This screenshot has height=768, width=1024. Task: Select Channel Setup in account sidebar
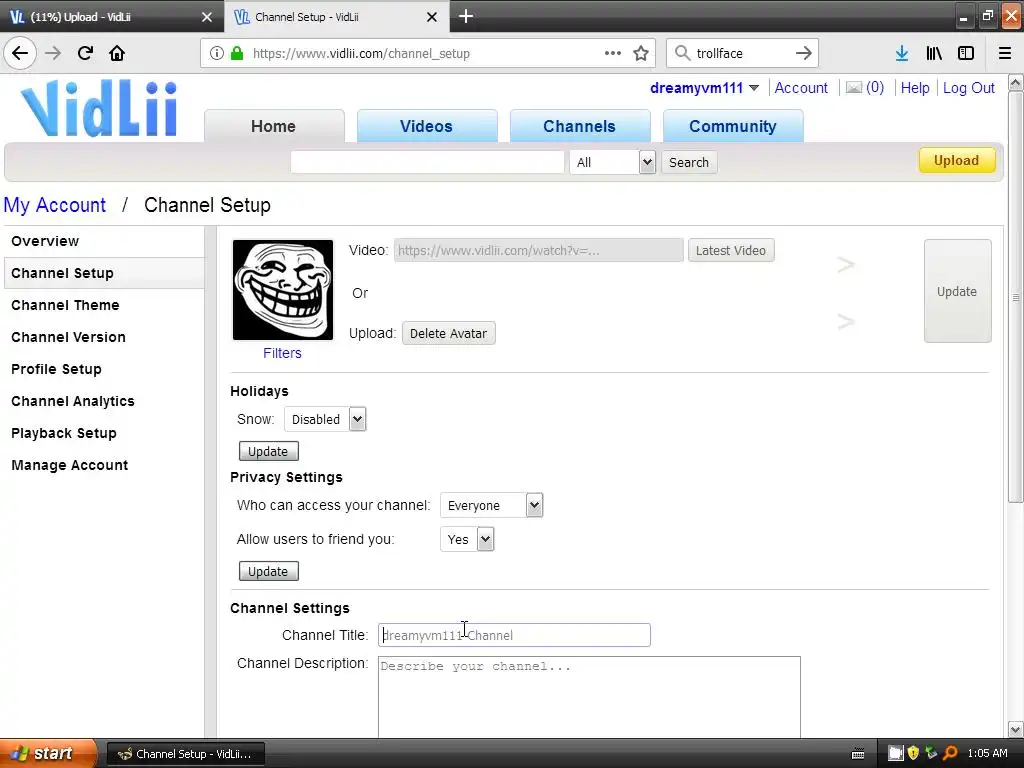coord(104,273)
